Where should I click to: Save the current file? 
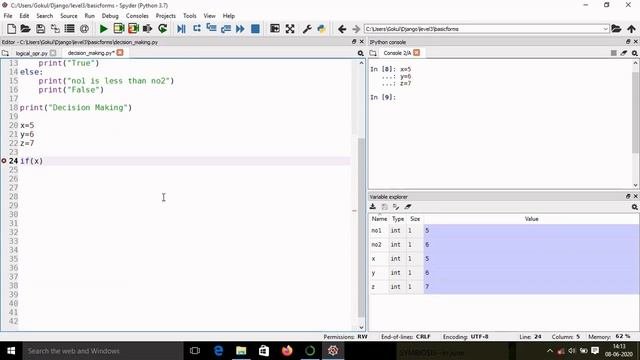click(40, 29)
